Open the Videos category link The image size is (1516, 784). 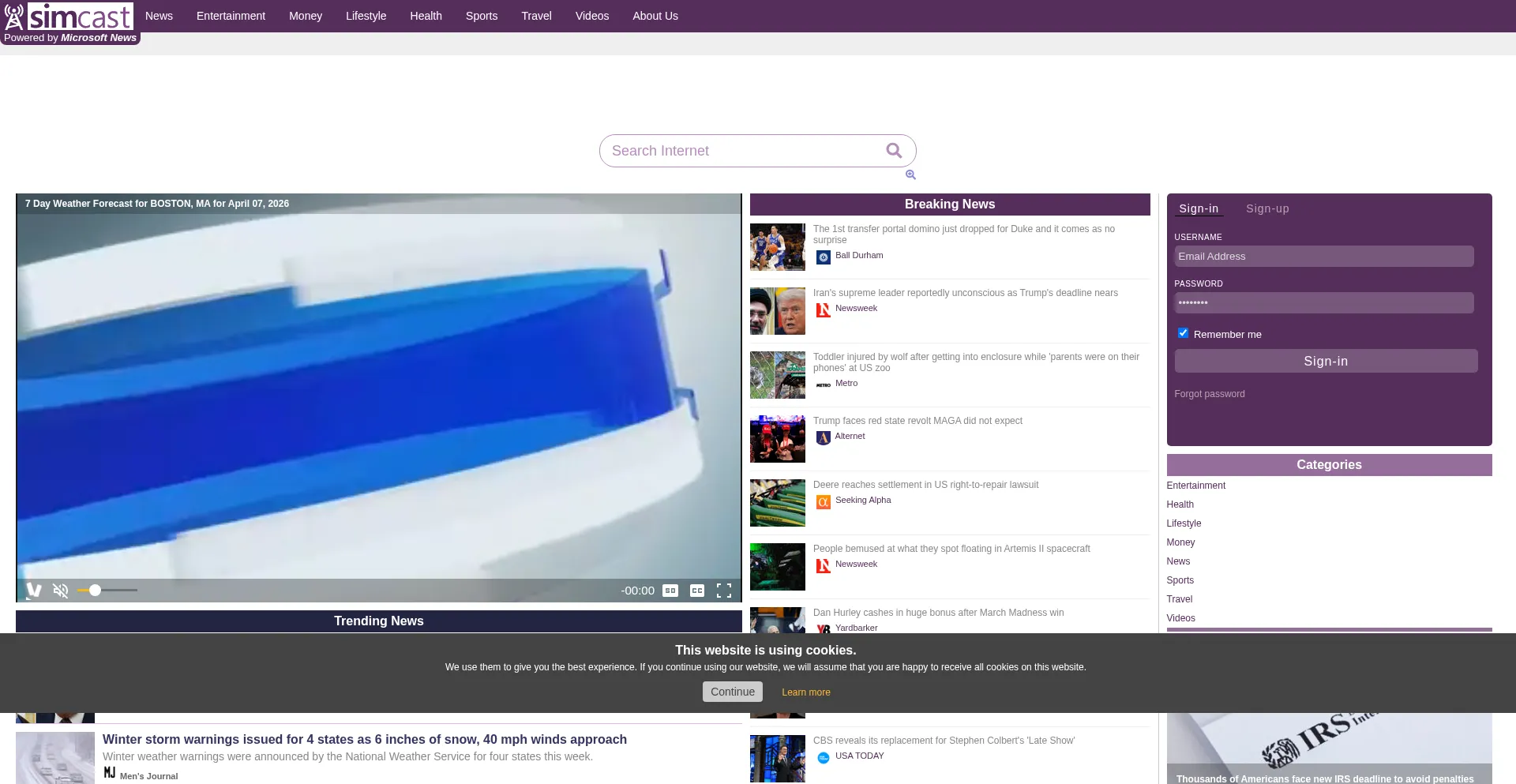[1180, 618]
